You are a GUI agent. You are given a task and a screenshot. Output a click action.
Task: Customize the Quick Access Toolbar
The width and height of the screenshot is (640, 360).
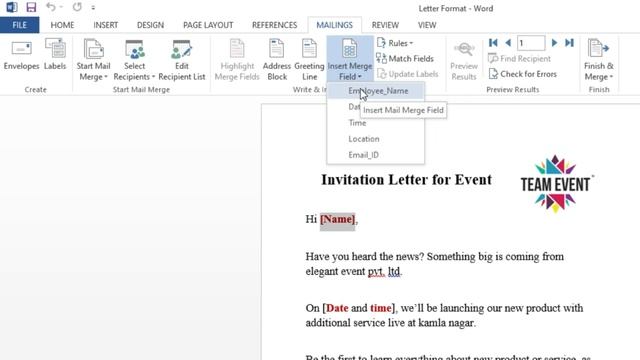coord(93,7)
